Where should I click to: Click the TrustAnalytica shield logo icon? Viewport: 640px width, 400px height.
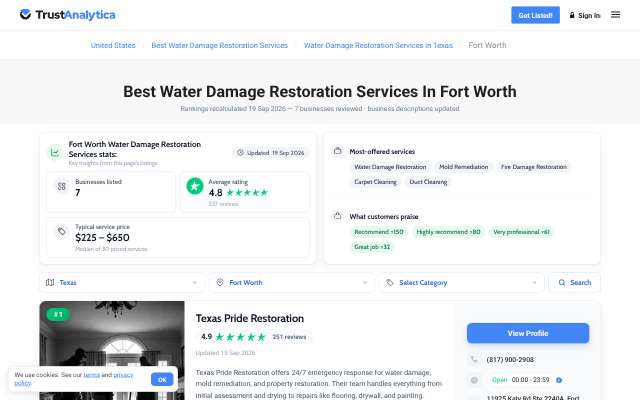[x=25, y=15]
